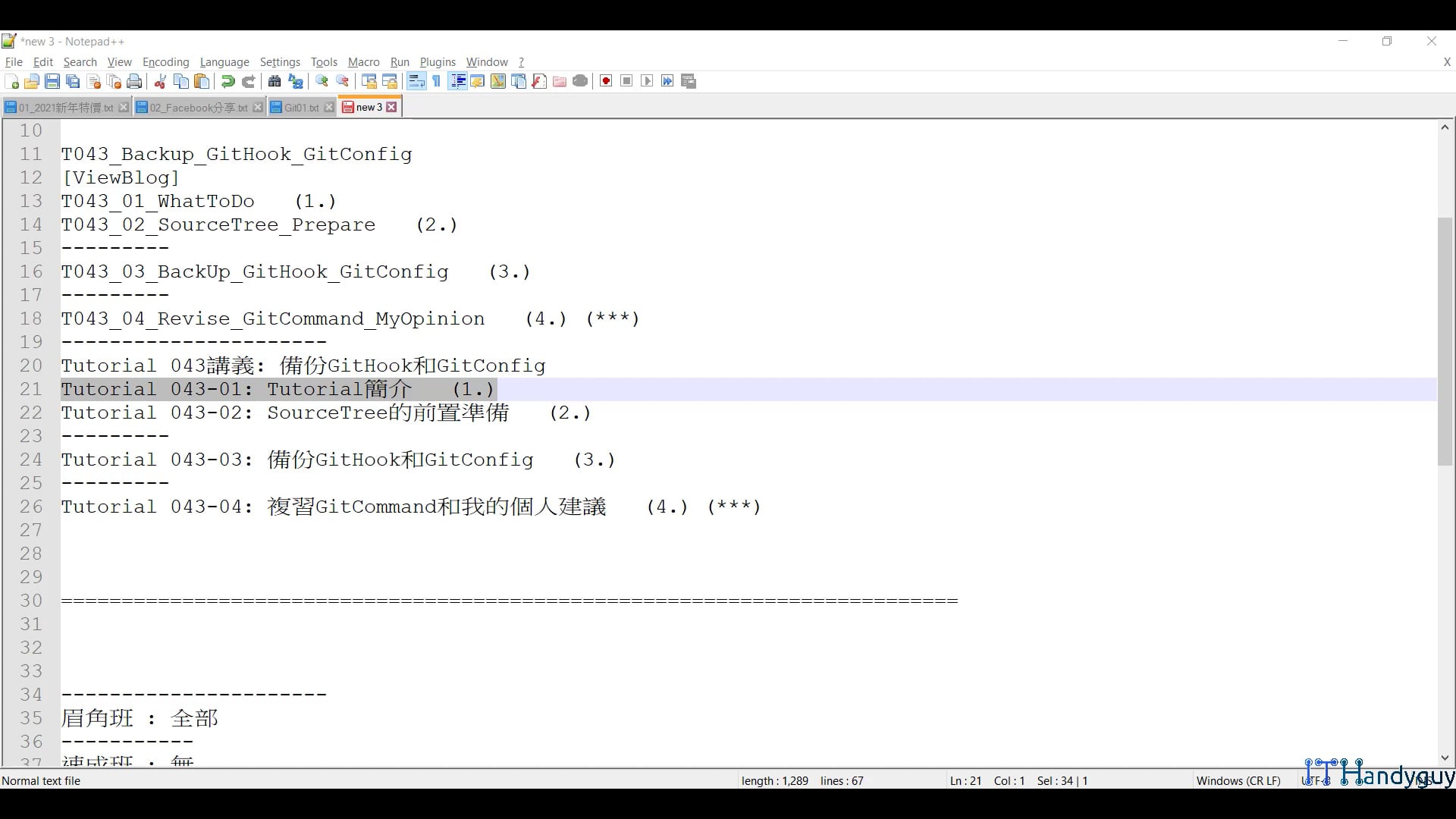Open Find with the binoculars icon

[275, 82]
